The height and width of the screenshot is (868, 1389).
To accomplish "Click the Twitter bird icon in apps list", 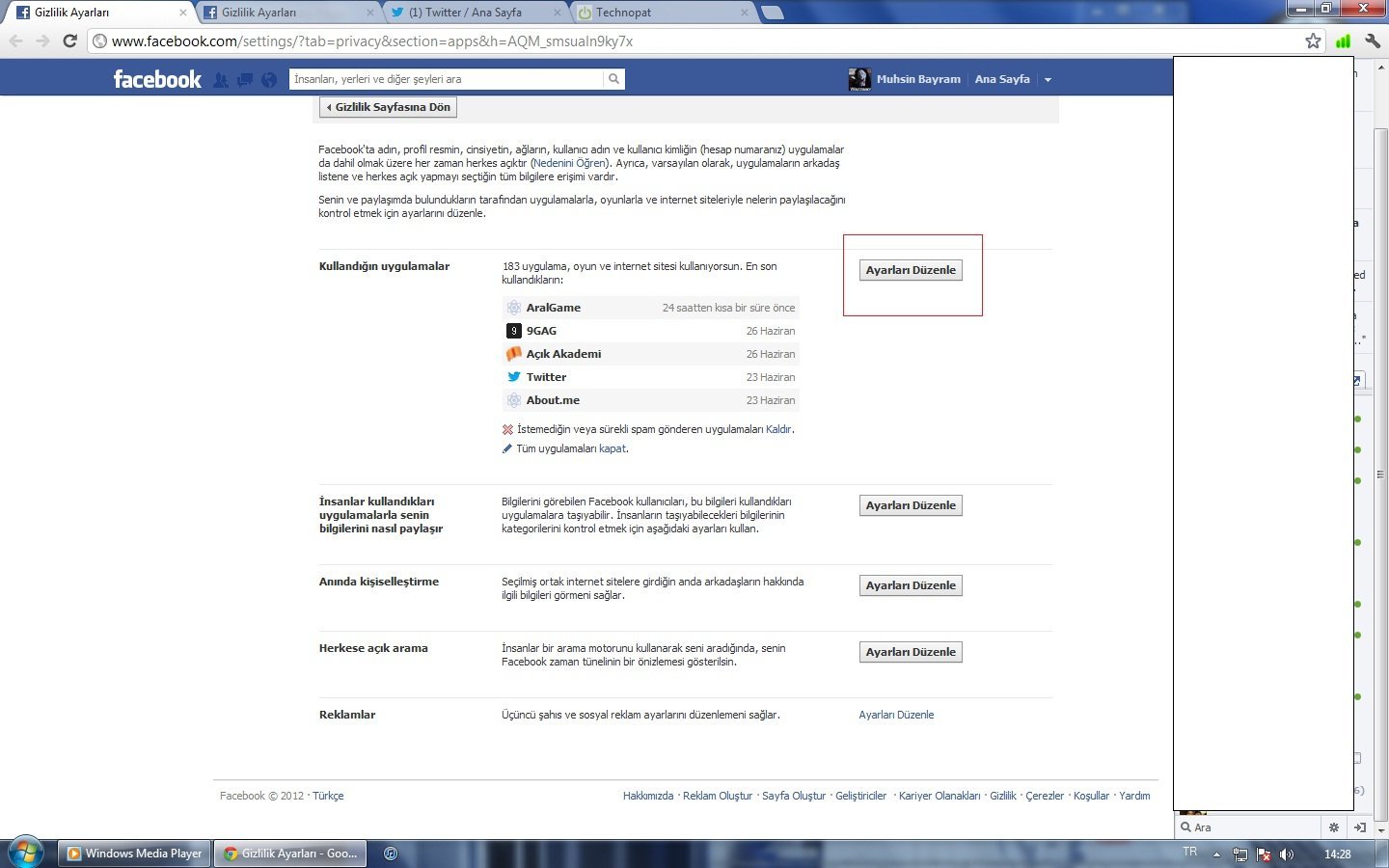I will [x=514, y=377].
